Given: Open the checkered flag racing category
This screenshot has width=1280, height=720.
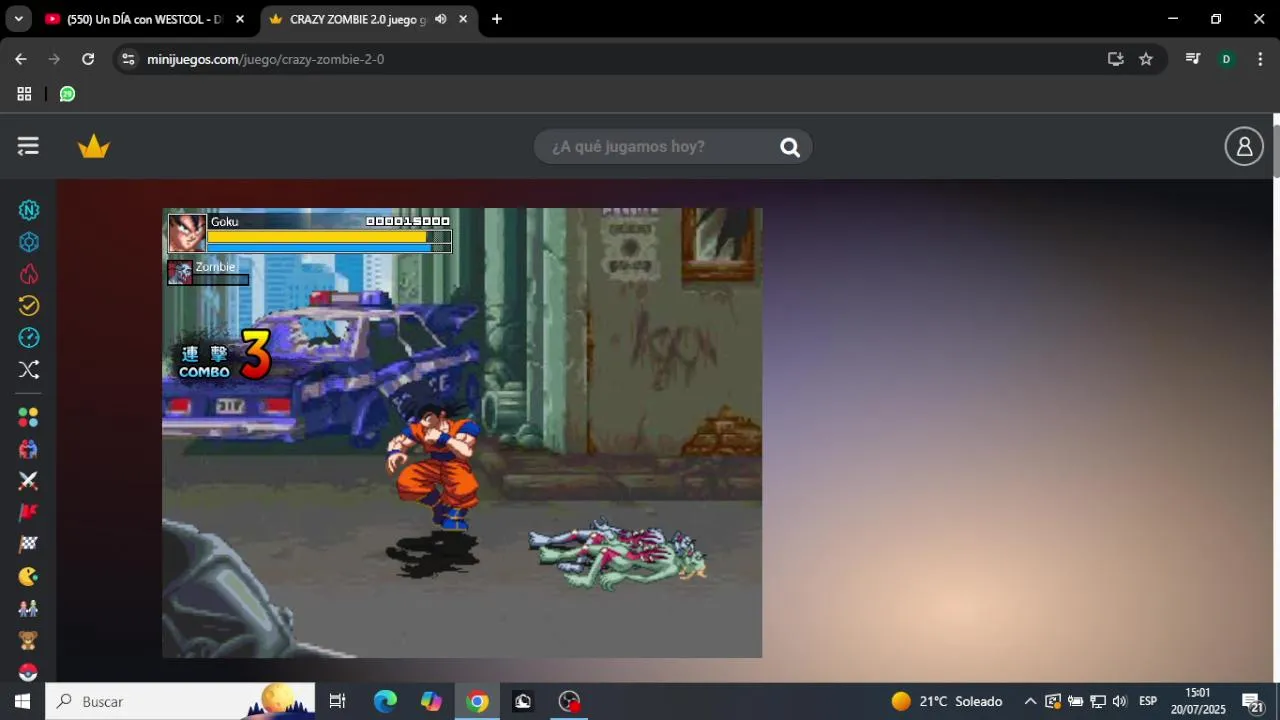Looking at the screenshot, I should coord(29,544).
